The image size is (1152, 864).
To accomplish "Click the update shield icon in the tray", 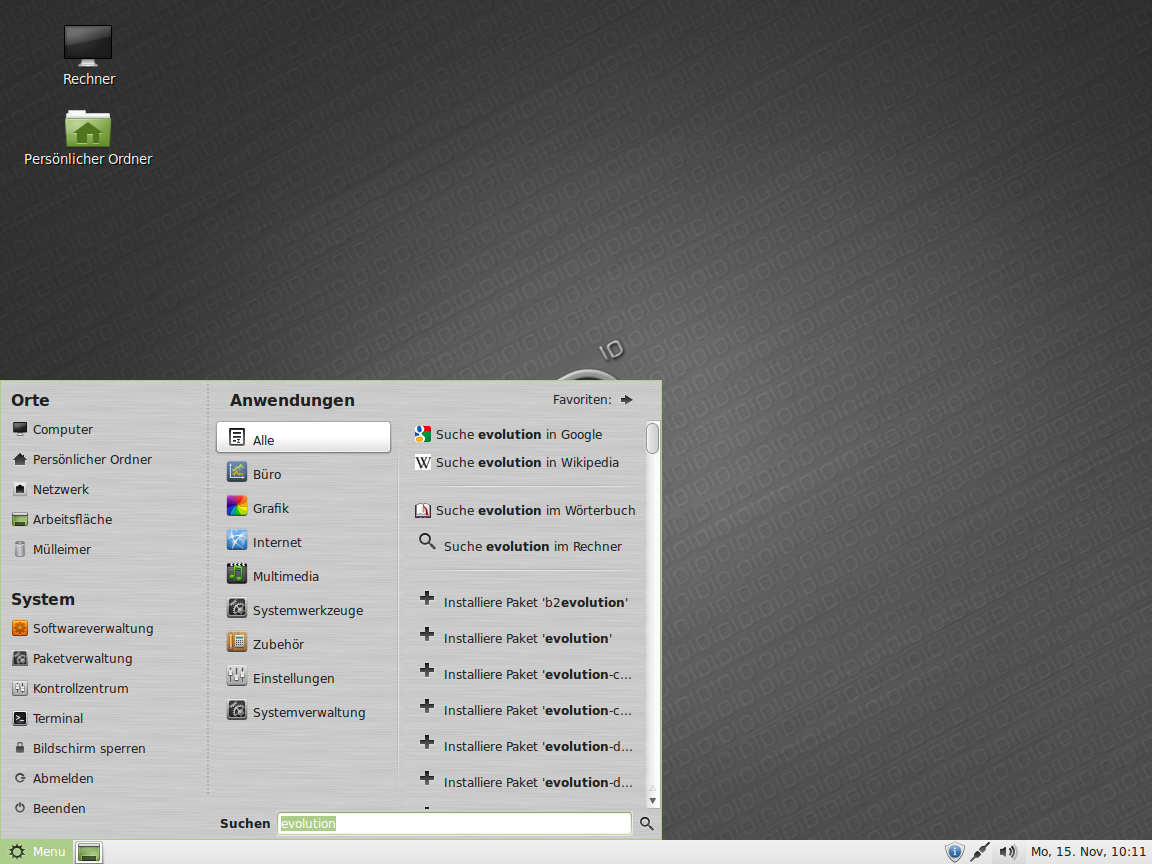I will tap(954, 852).
